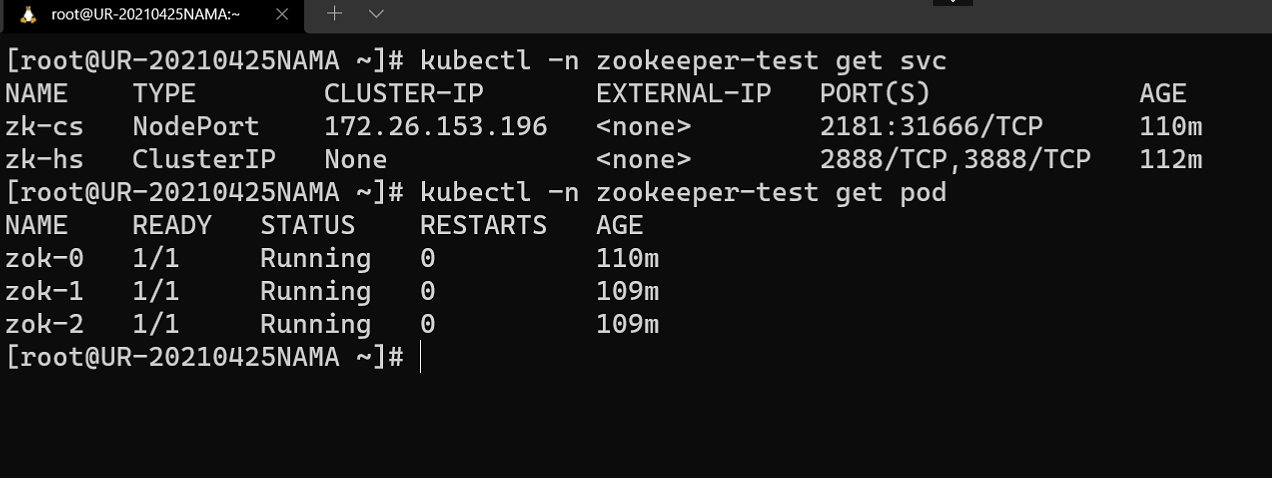Expand the new tab profile dropdown

click(377, 14)
